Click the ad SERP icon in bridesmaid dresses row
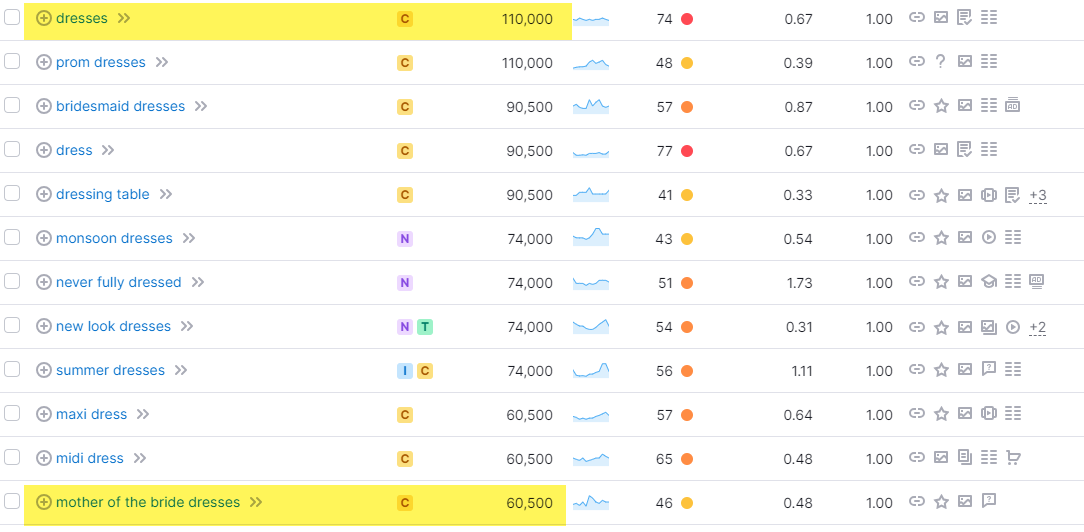Screen dimensions: 1084x532 1013,106
